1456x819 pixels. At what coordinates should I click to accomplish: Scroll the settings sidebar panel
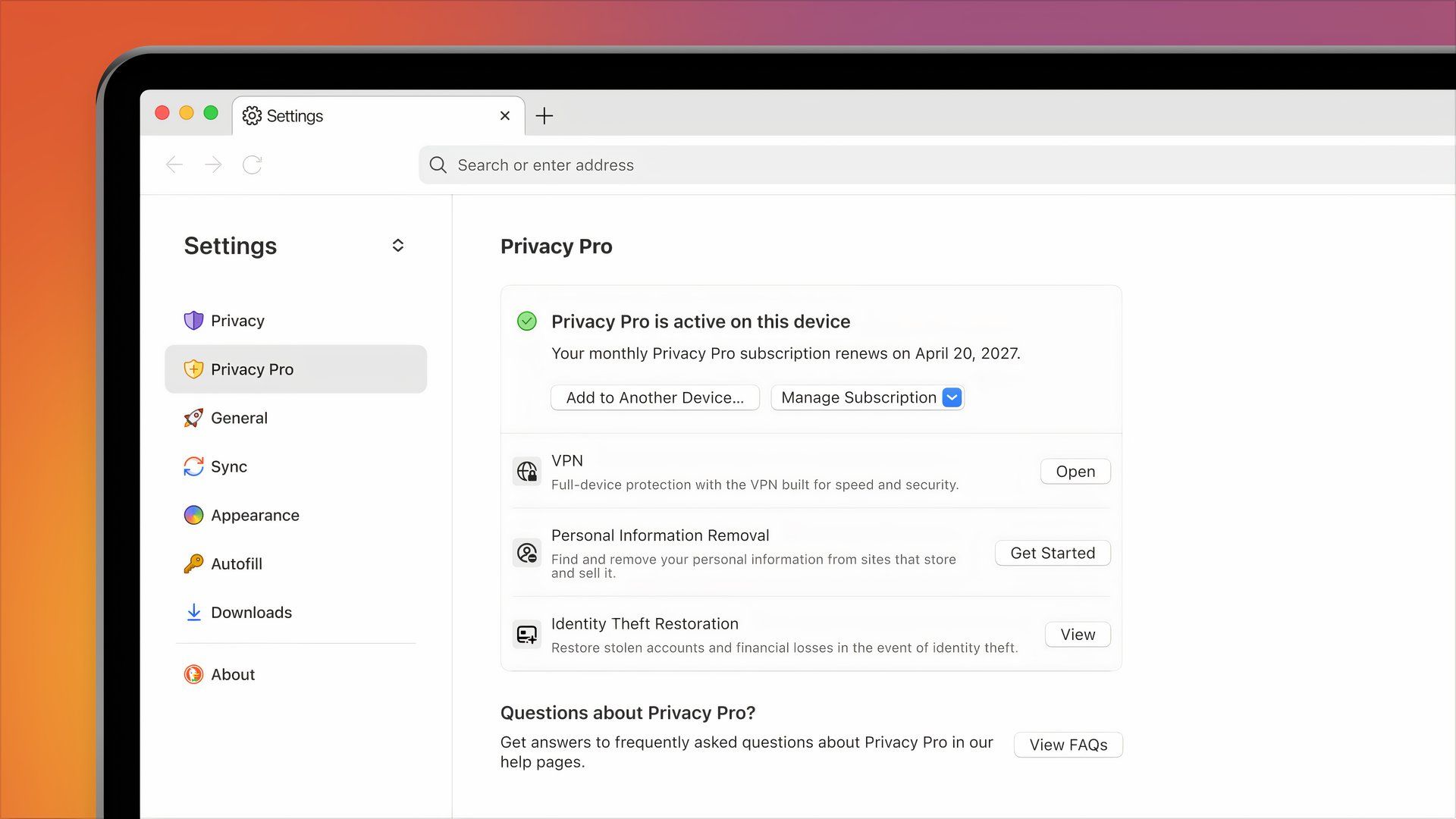[397, 244]
